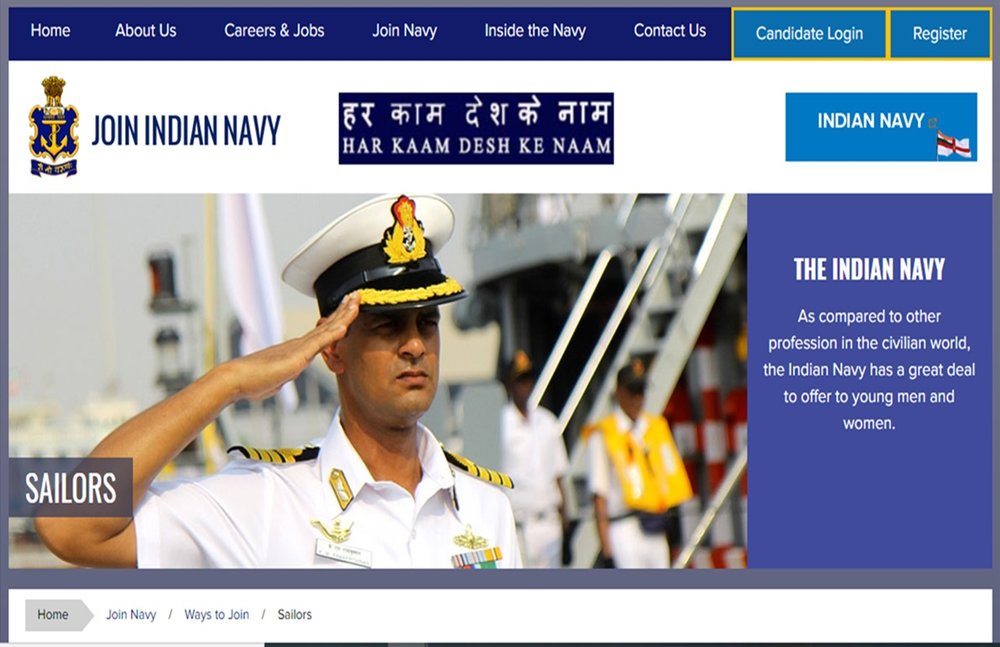Open the Home menu item
The width and height of the screenshot is (1000, 647).
pyautogui.click(x=50, y=31)
